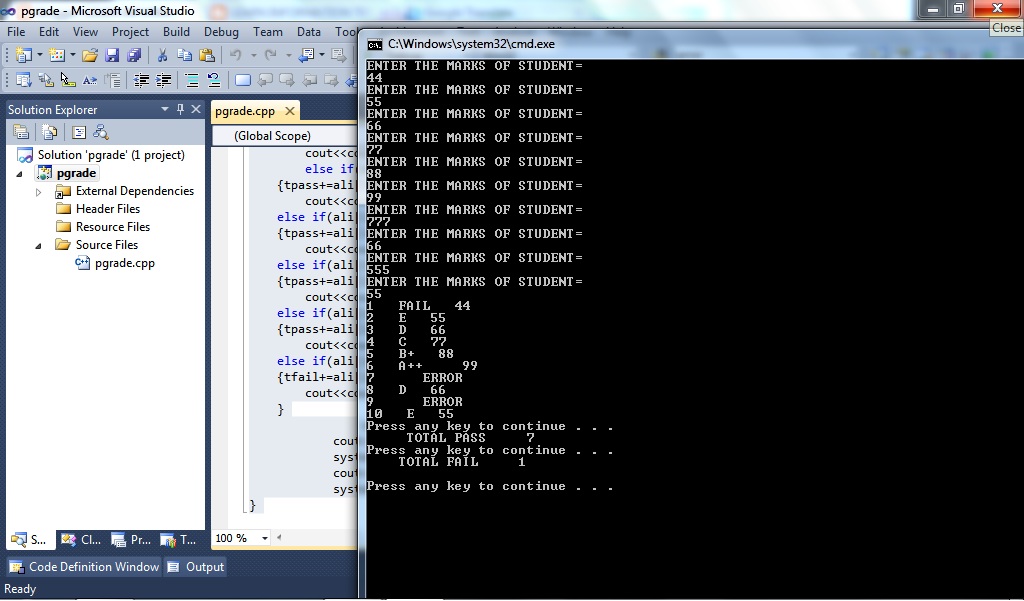Open Properties in Solution Explorer toolbar
The image size is (1024, 601).
[x=21, y=133]
